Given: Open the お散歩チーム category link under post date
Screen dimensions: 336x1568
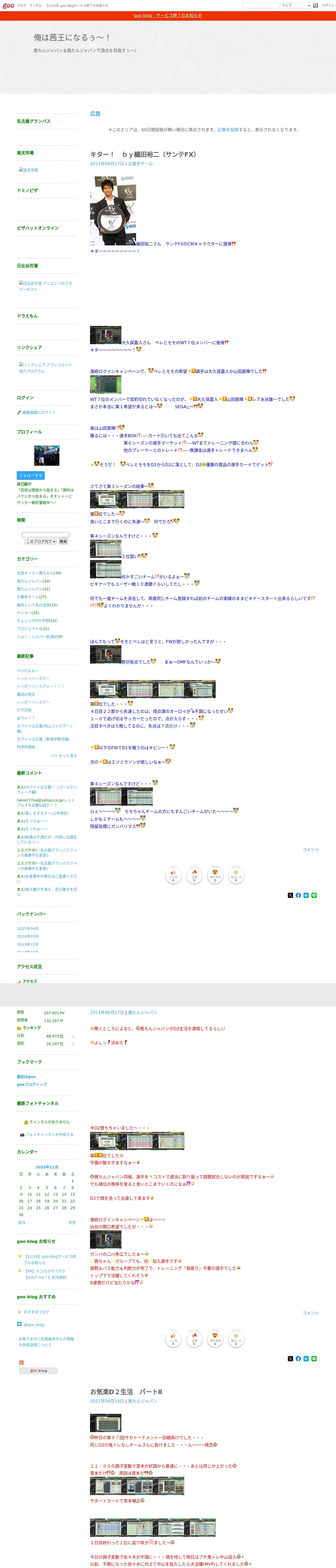Looking at the screenshot, I should 140,164.
